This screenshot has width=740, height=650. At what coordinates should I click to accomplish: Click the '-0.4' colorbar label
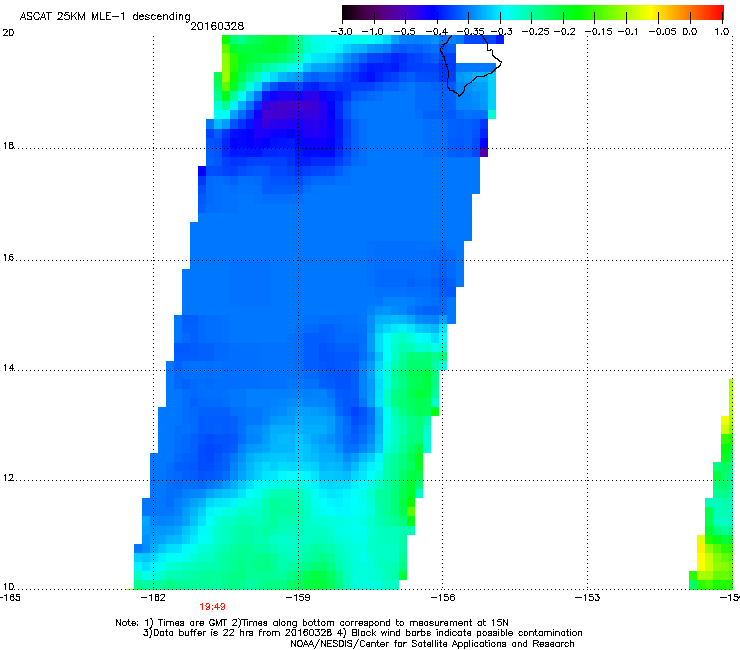[x=437, y=32]
